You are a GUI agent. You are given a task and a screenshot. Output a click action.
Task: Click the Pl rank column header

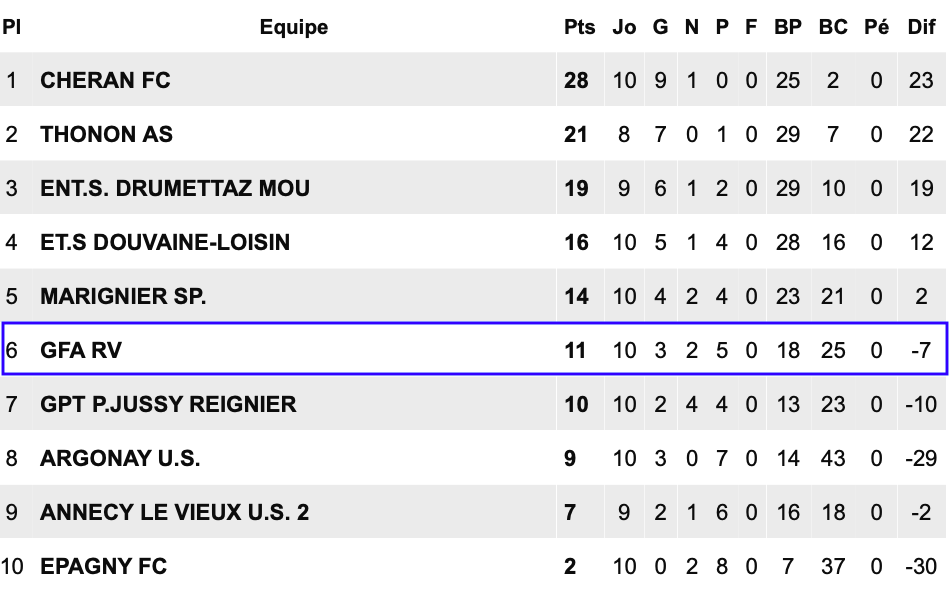point(11,27)
